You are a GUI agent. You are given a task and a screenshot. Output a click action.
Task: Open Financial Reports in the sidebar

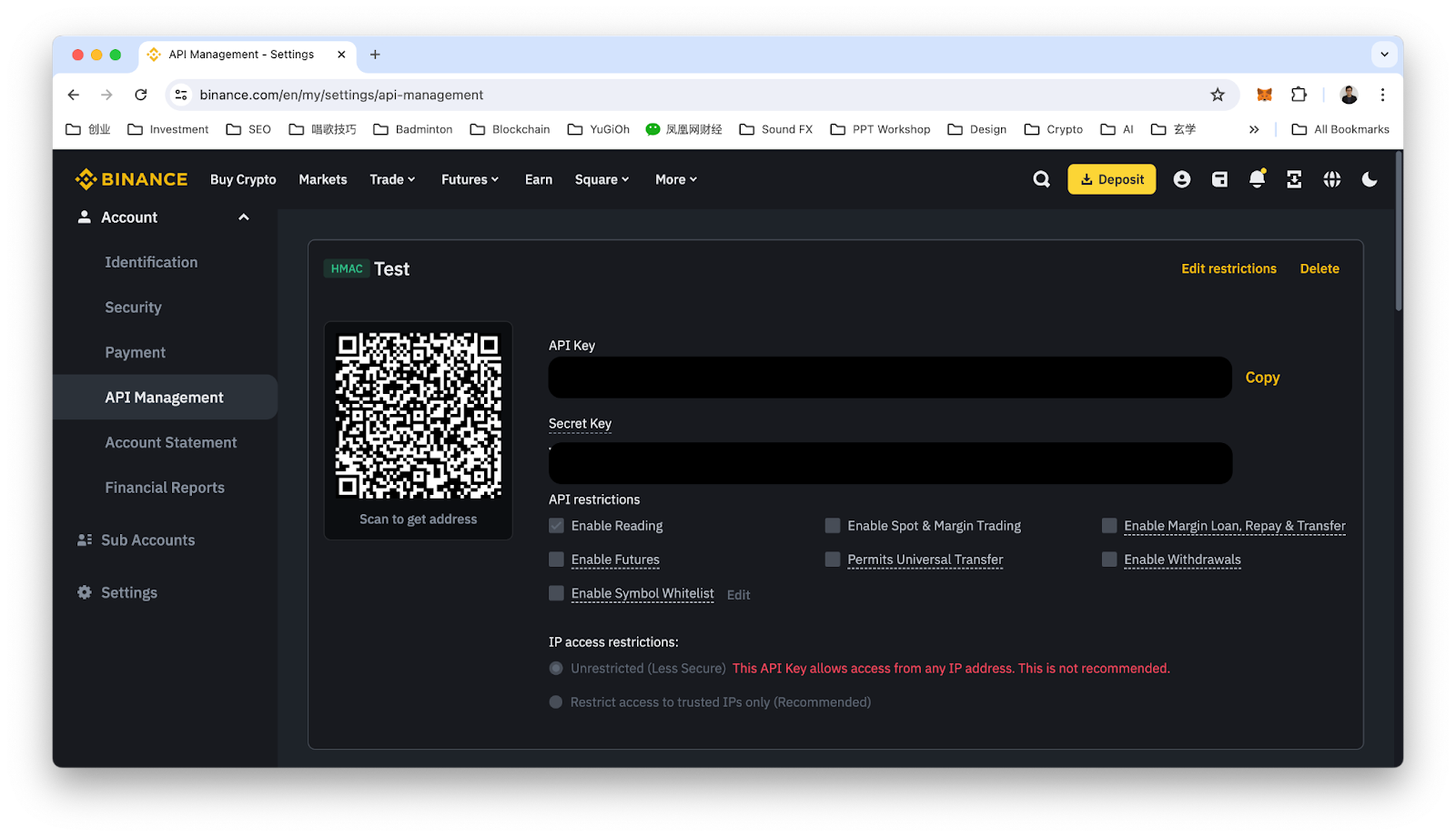click(165, 488)
